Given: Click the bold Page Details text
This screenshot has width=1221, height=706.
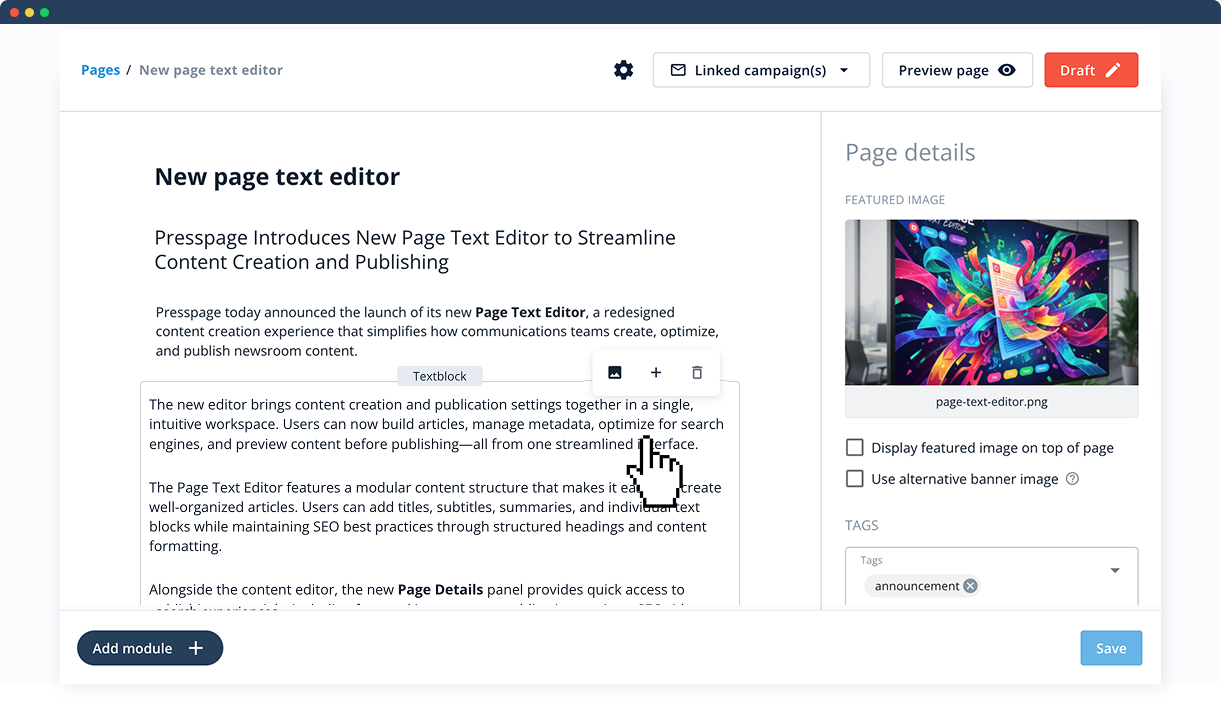Looking at the screenshot, I should click(x=440, y=589).
